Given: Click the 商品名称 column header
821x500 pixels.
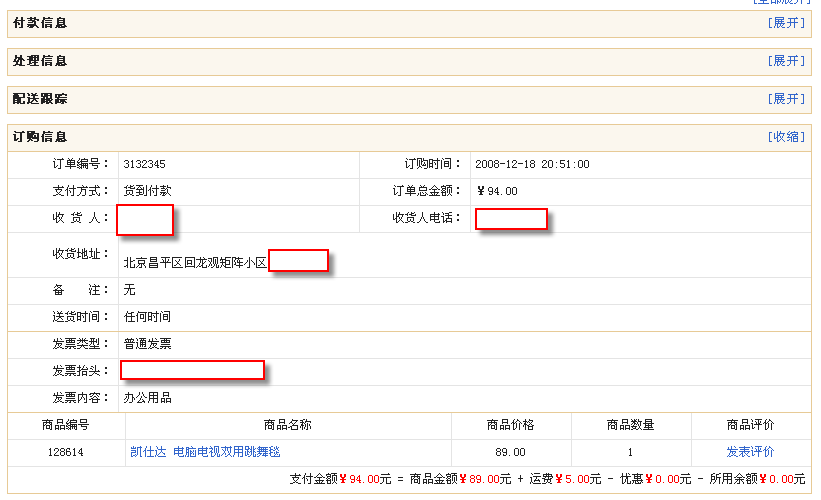Looking at the screenshot, I should click(x=287, y=425).
